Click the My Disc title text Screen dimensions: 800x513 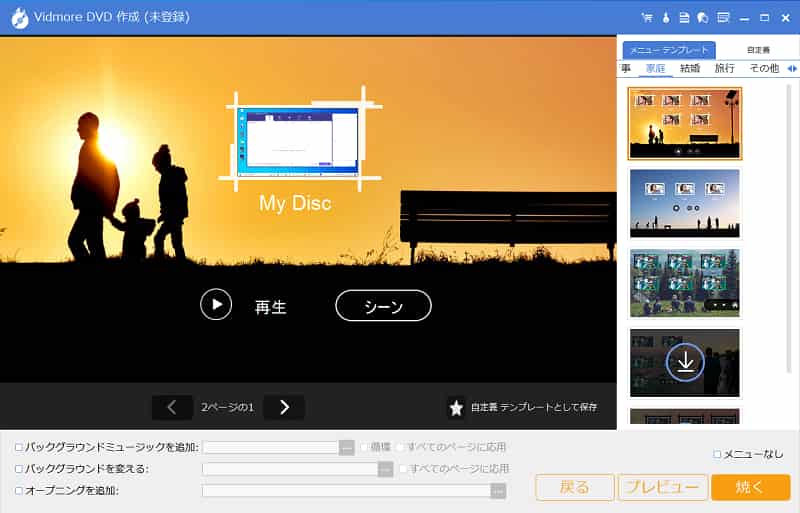tap(295, 203)
